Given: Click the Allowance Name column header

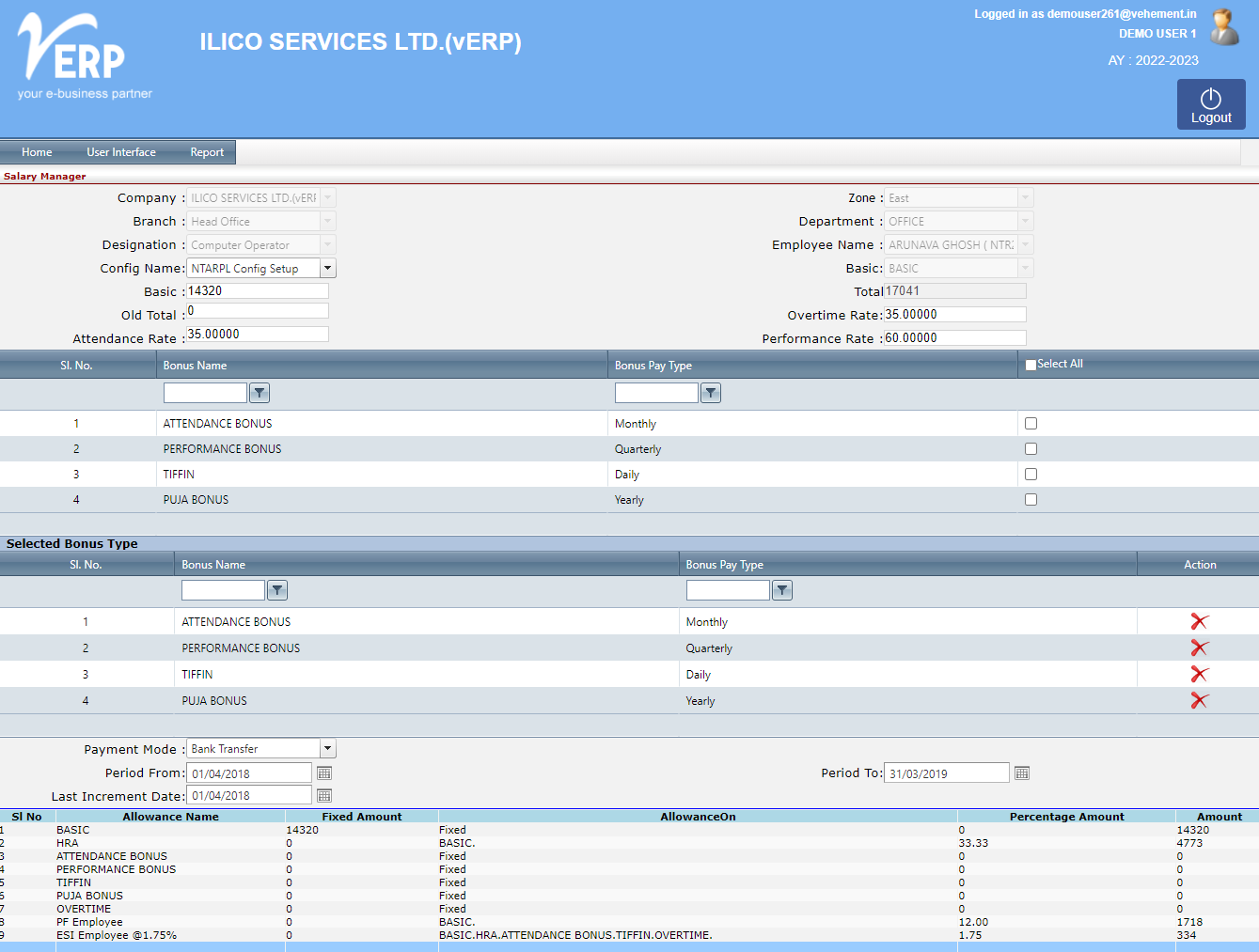Looking at the screenshot, I should 170,817.
